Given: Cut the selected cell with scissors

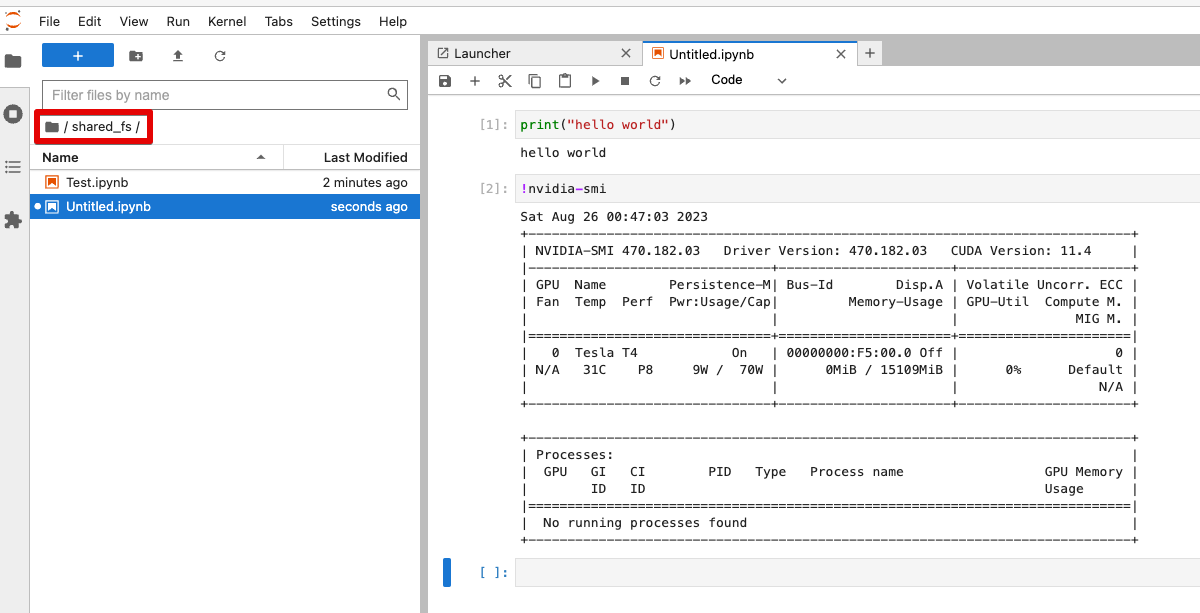Looking at the screenshot, I should coord(505,80).
